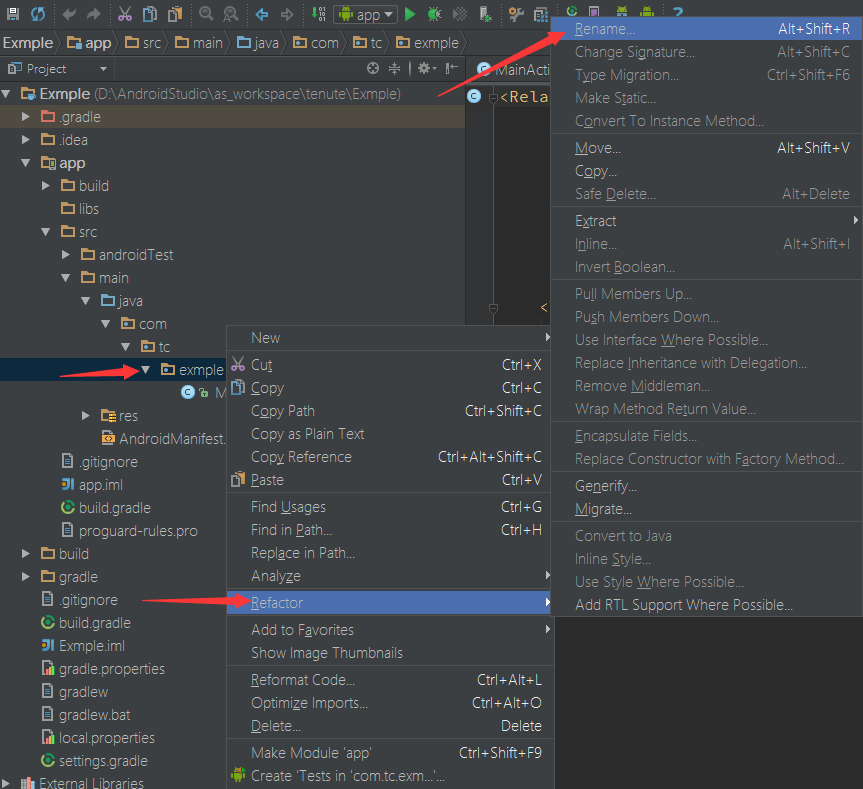
Task: Open the Project panel gear settings
Action: tap(427, 68)
